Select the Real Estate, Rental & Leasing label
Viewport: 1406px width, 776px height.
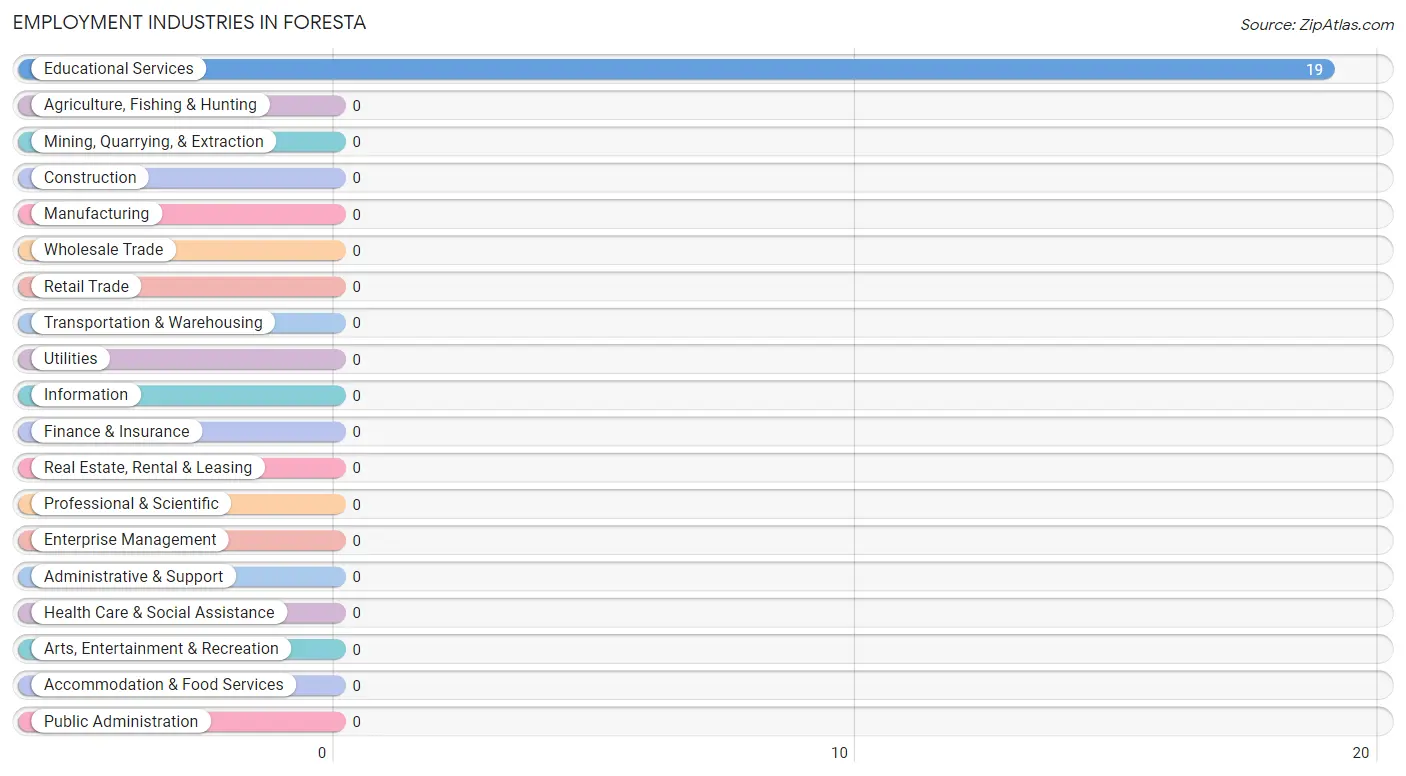(148, 468)
